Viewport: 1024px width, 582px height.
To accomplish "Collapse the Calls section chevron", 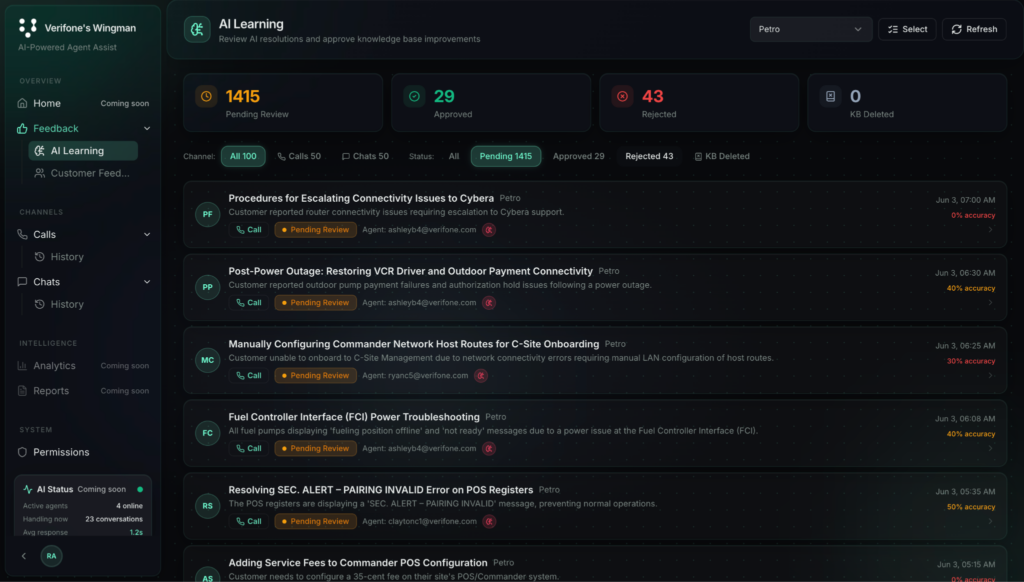I will 147,234.
